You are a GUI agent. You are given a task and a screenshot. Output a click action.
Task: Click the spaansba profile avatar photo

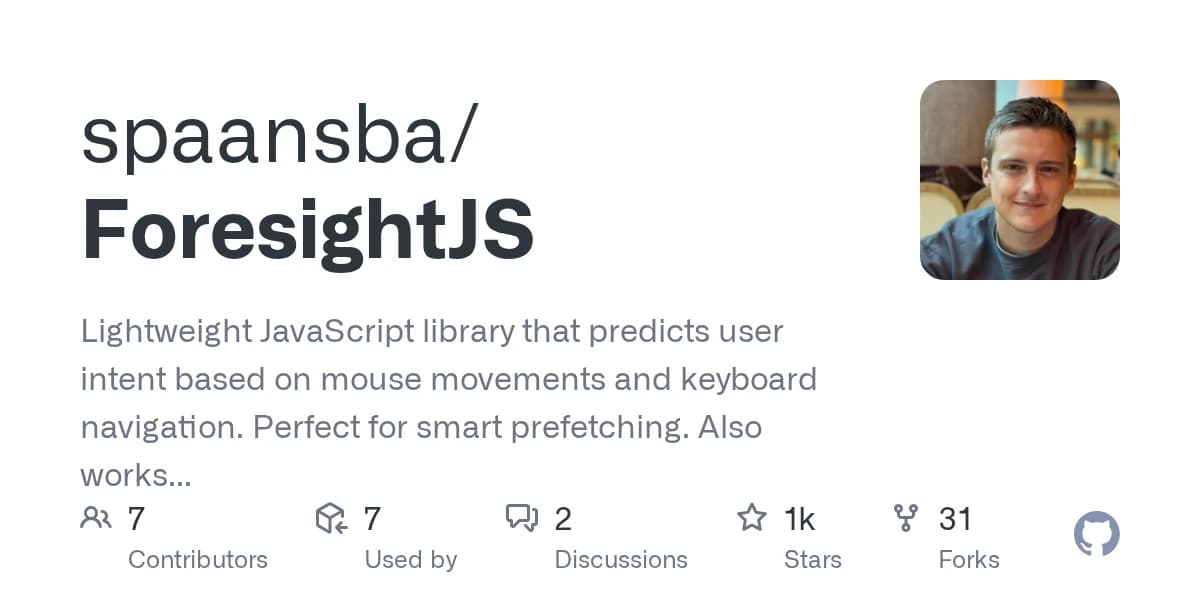coord(1019,180)
